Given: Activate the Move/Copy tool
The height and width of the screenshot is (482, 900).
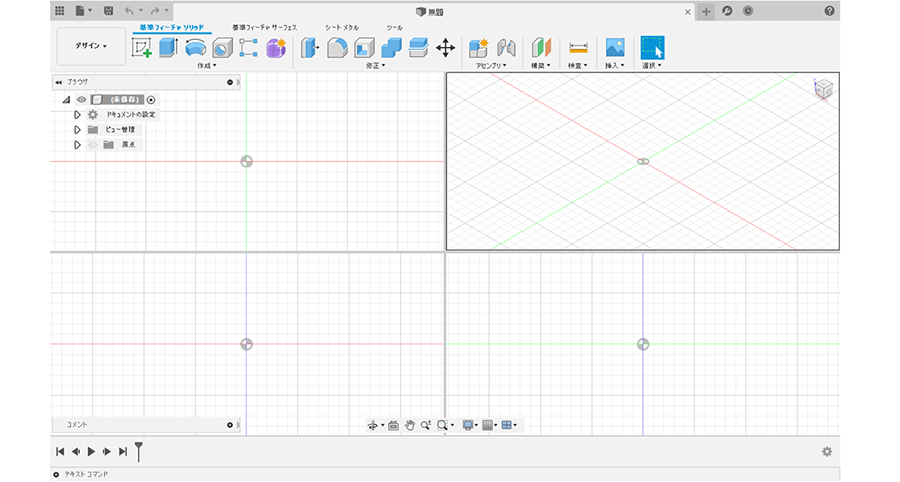Looking at the screenshot, I should coord(446,47).
